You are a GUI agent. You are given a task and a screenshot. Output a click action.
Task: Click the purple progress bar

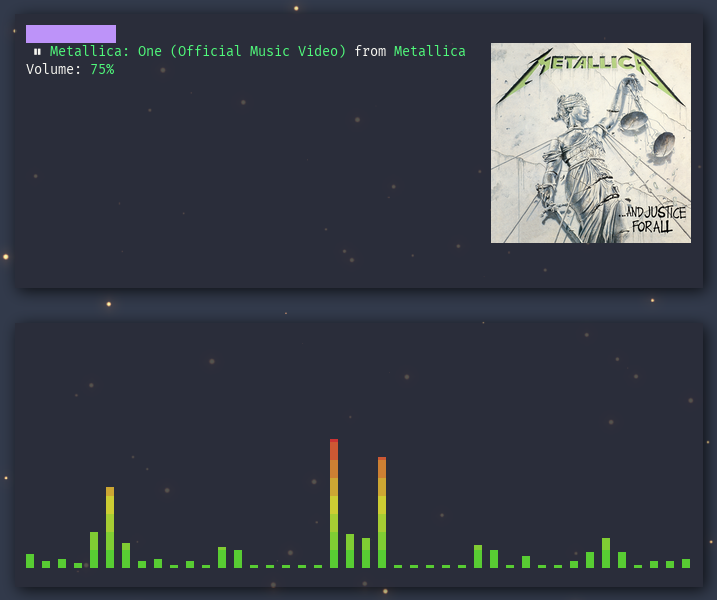71,34
